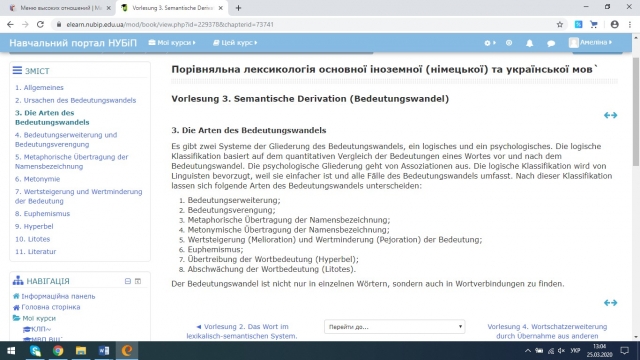This screenshot has height=360, width=640.
Task: Click the round help icon in header
Action: pos(509,43)
